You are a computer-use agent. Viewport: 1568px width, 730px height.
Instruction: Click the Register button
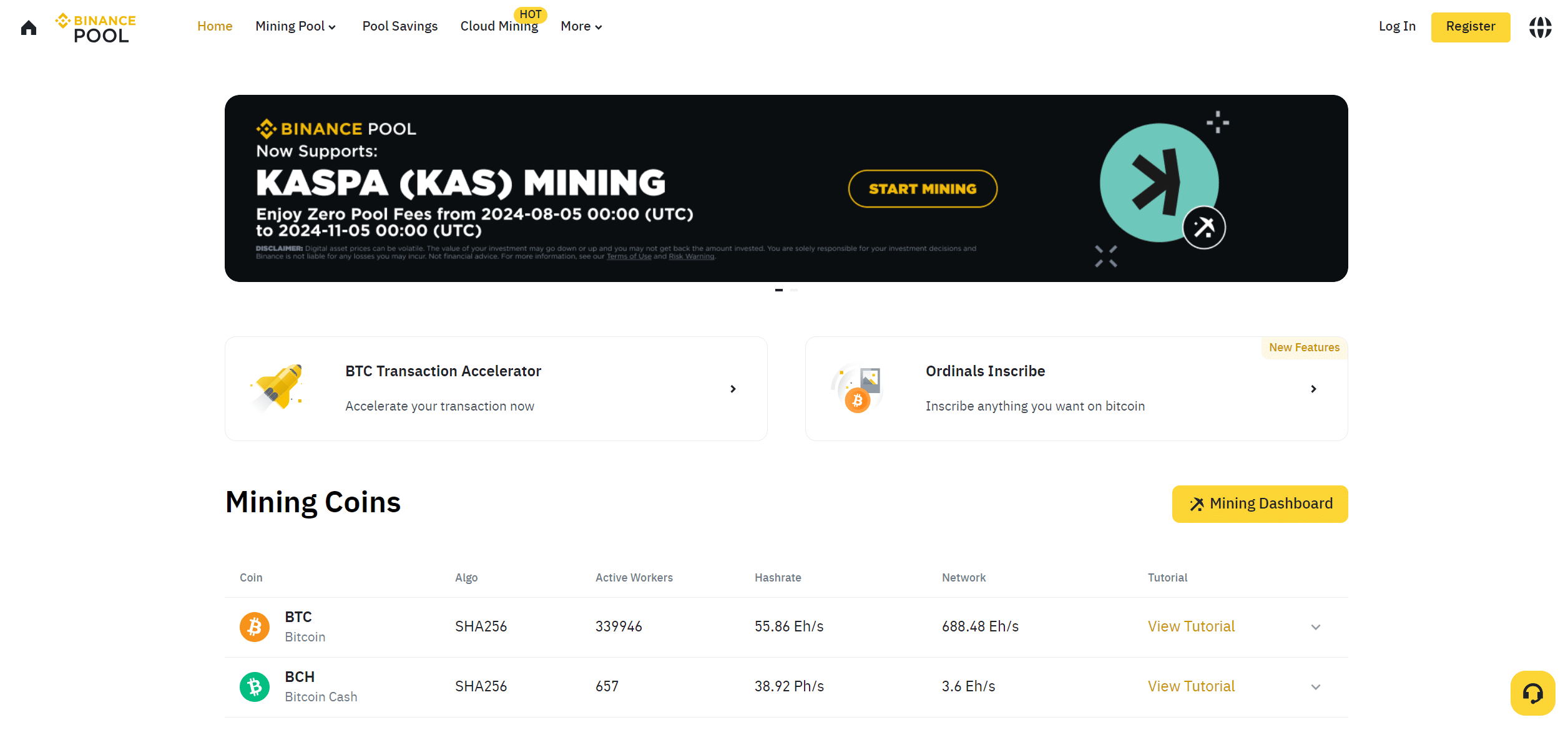click(1471, 27)
